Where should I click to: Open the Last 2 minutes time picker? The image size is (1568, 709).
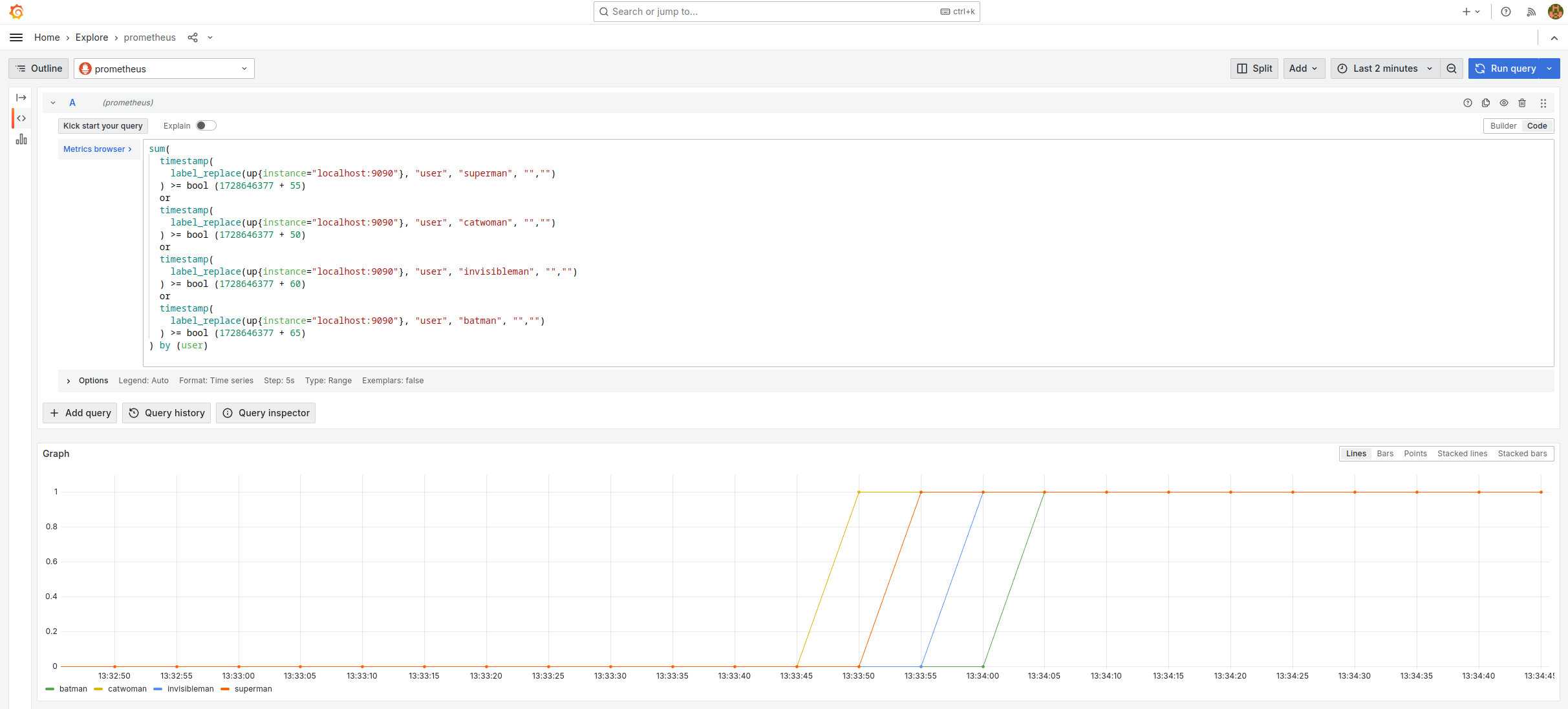click(x=1384, y=69)
